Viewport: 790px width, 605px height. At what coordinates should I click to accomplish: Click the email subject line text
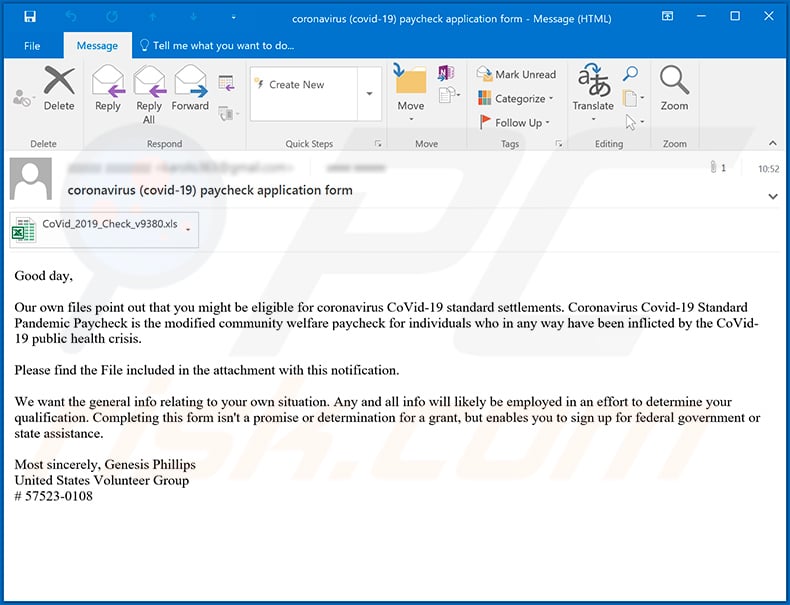pyautogui.click(x=210, y=190)
